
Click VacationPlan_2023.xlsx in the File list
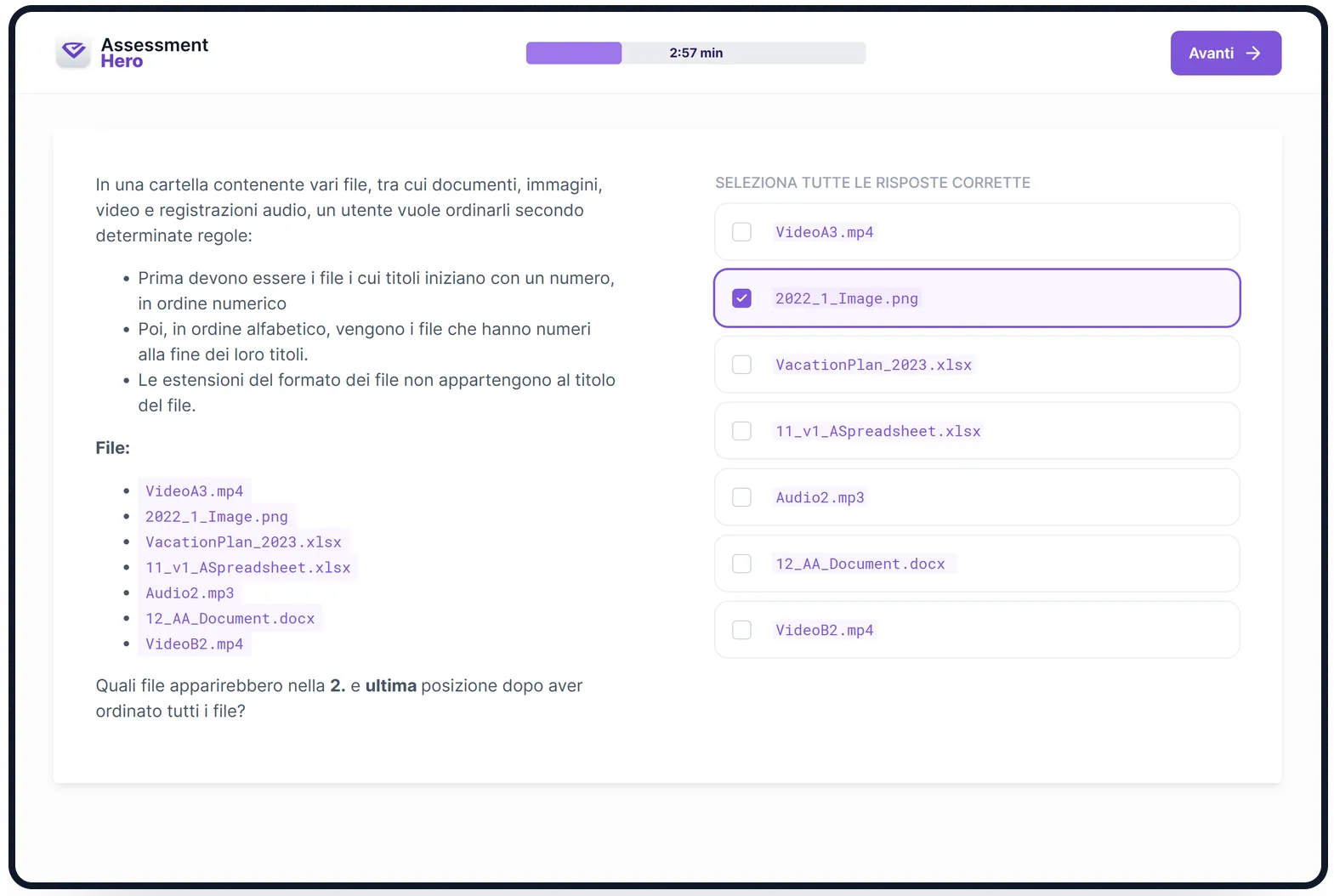coord(243,542)
